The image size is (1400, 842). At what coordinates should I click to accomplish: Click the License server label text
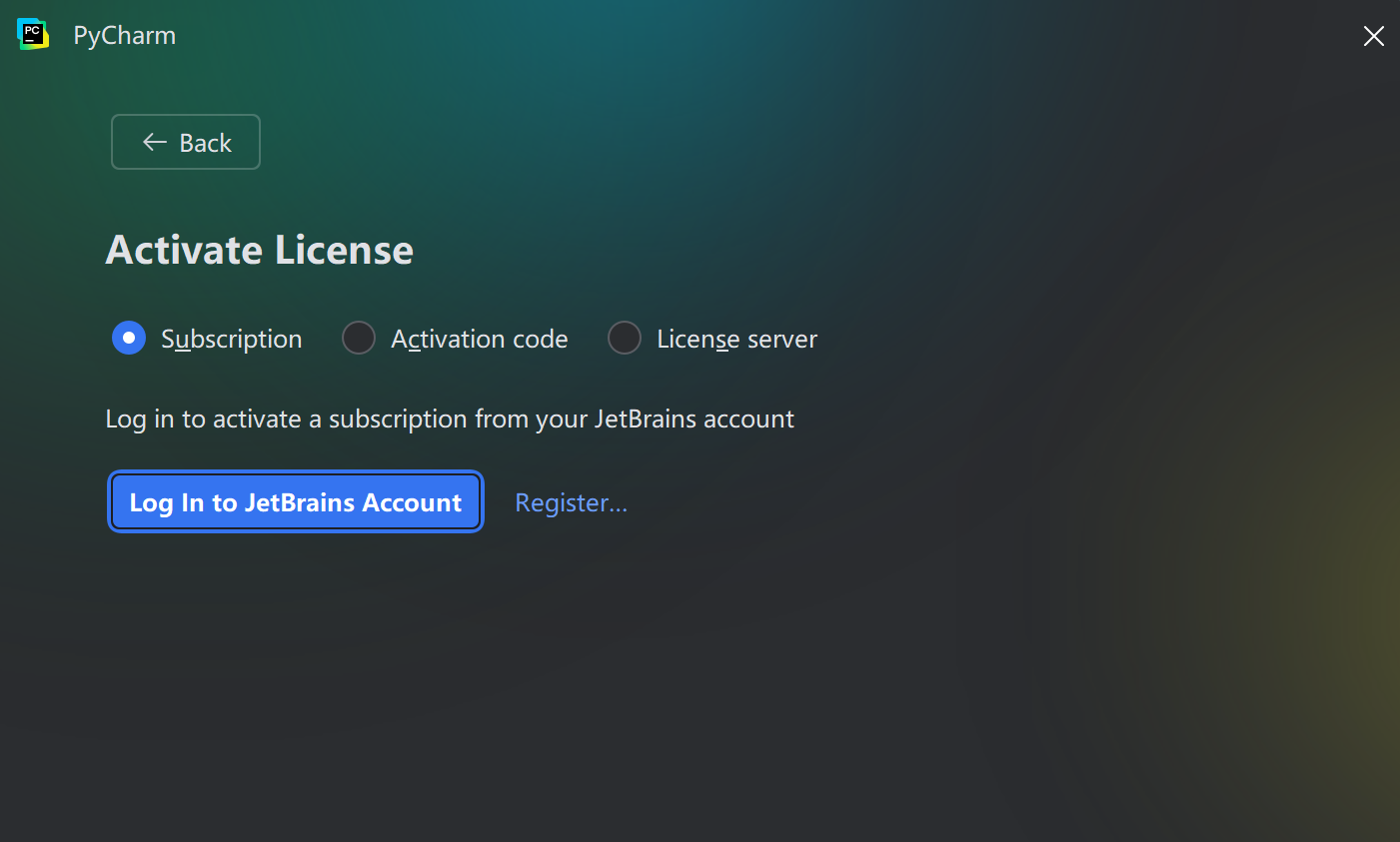tap(736, 340)
